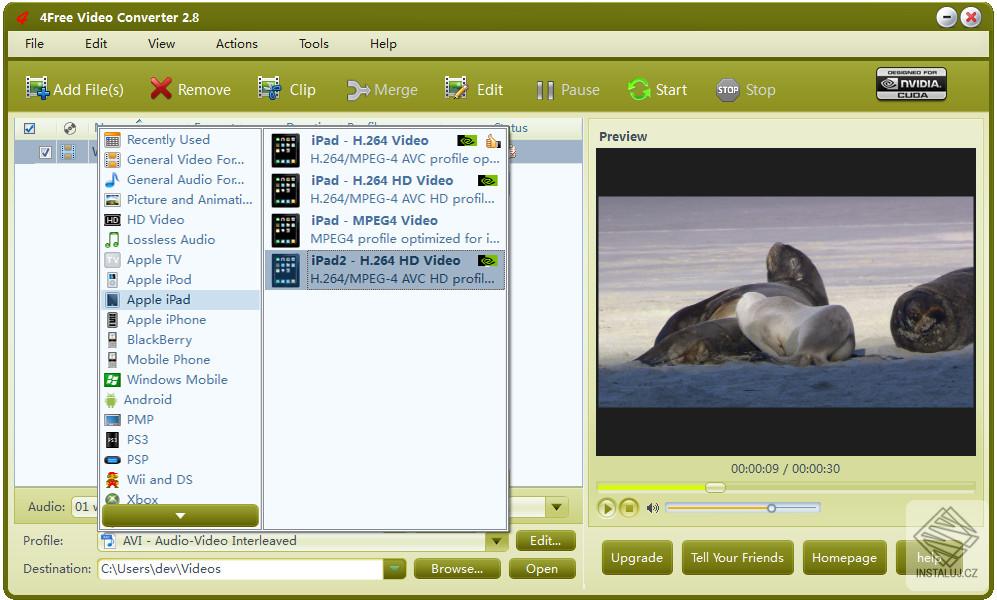Viewport: 997px width, 600px height.
Task: Click the Remove toolbar icon
Action: (x=159, y=89)
